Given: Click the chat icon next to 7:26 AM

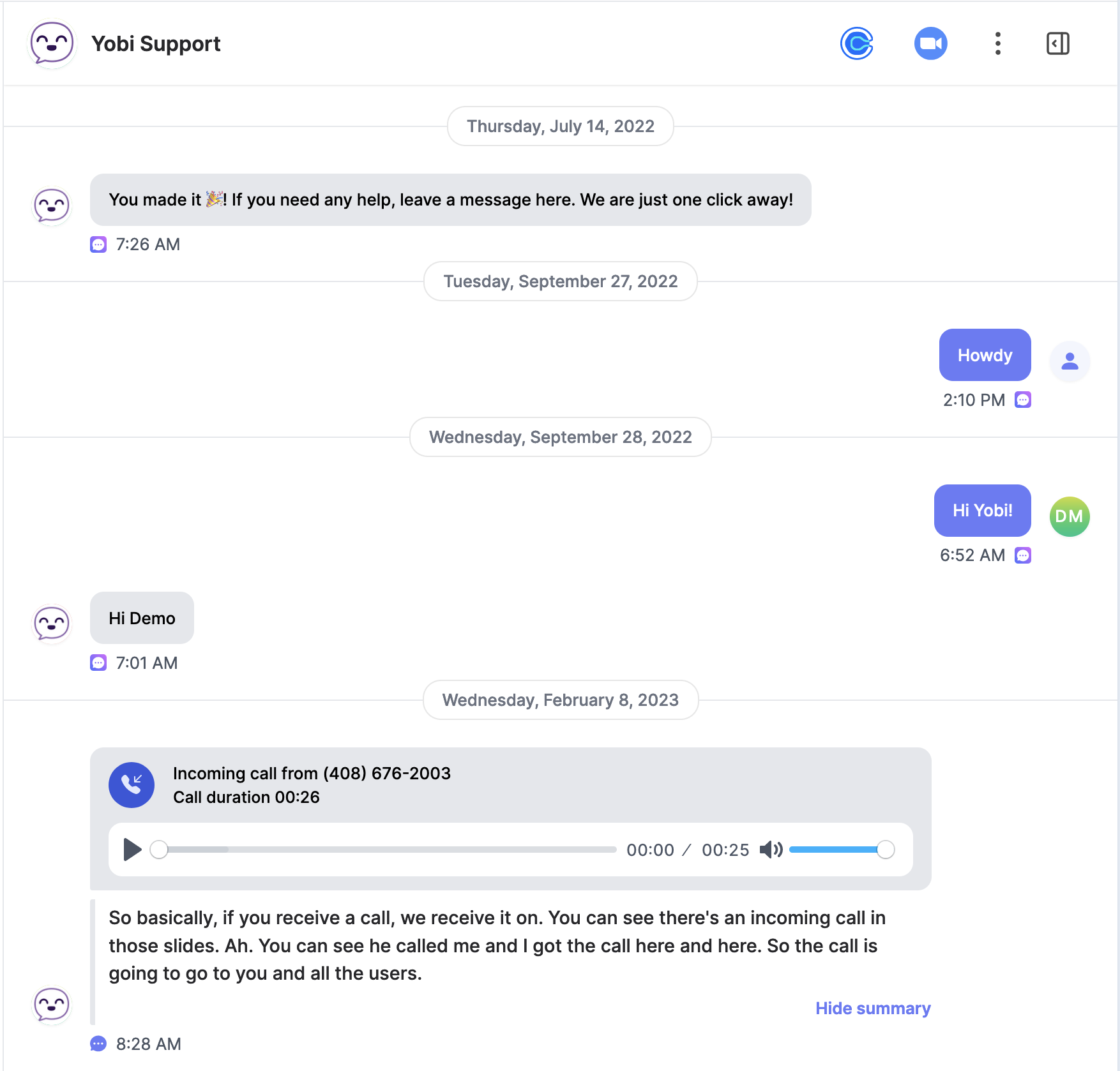Looking at the screenshot, I should point(98,244).
